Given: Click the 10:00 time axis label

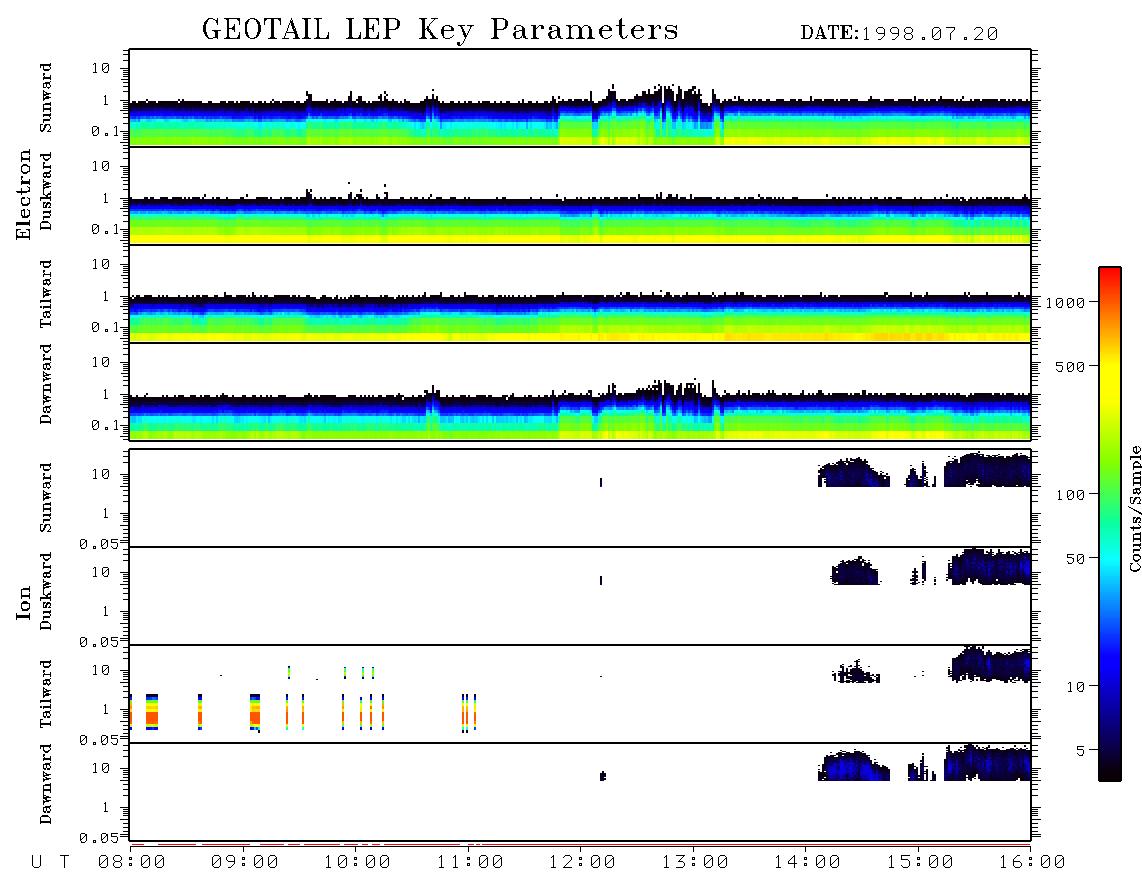Looking at the screenshot, I should coord(357,863).
